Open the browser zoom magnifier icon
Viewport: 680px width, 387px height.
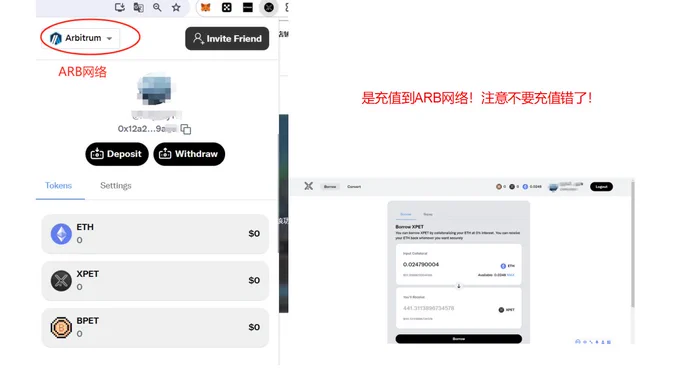click(157, 7)
